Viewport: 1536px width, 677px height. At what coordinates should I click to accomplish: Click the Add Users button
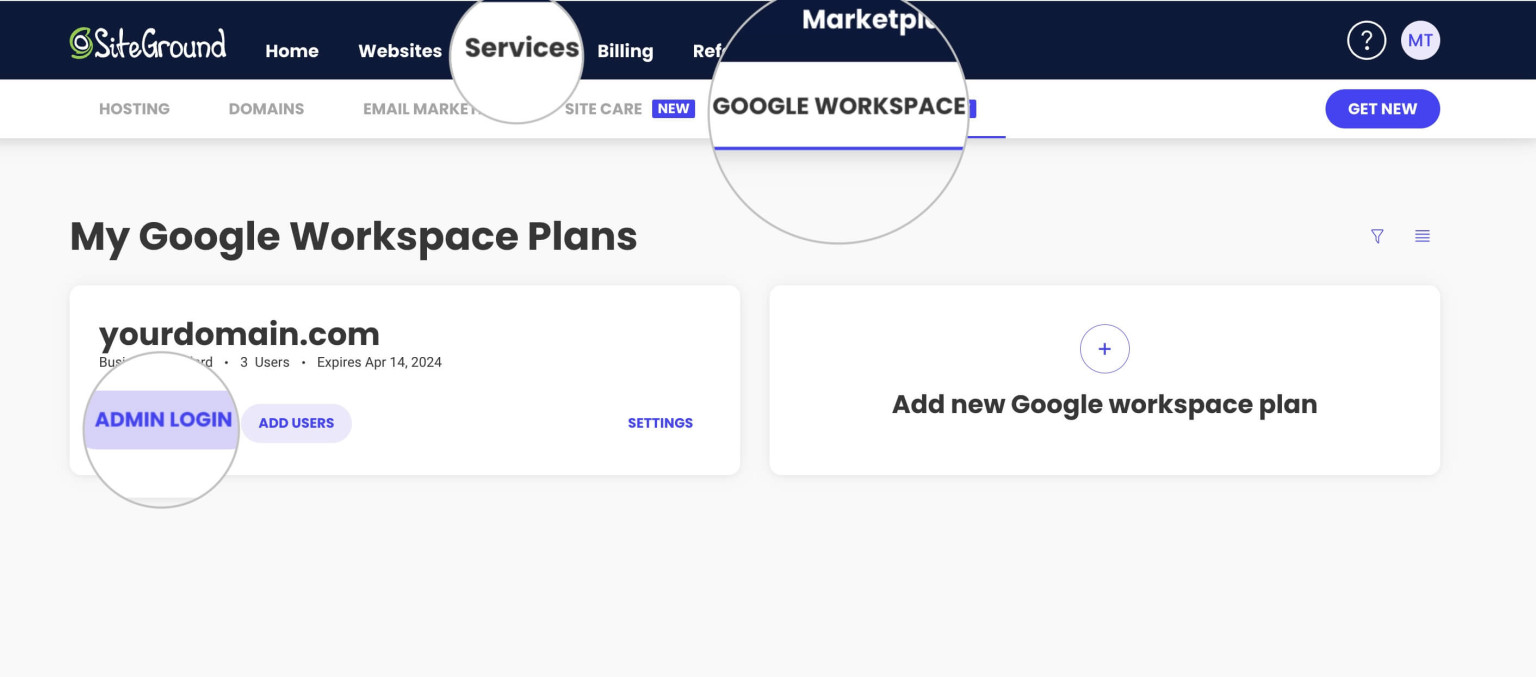[296, 423]
